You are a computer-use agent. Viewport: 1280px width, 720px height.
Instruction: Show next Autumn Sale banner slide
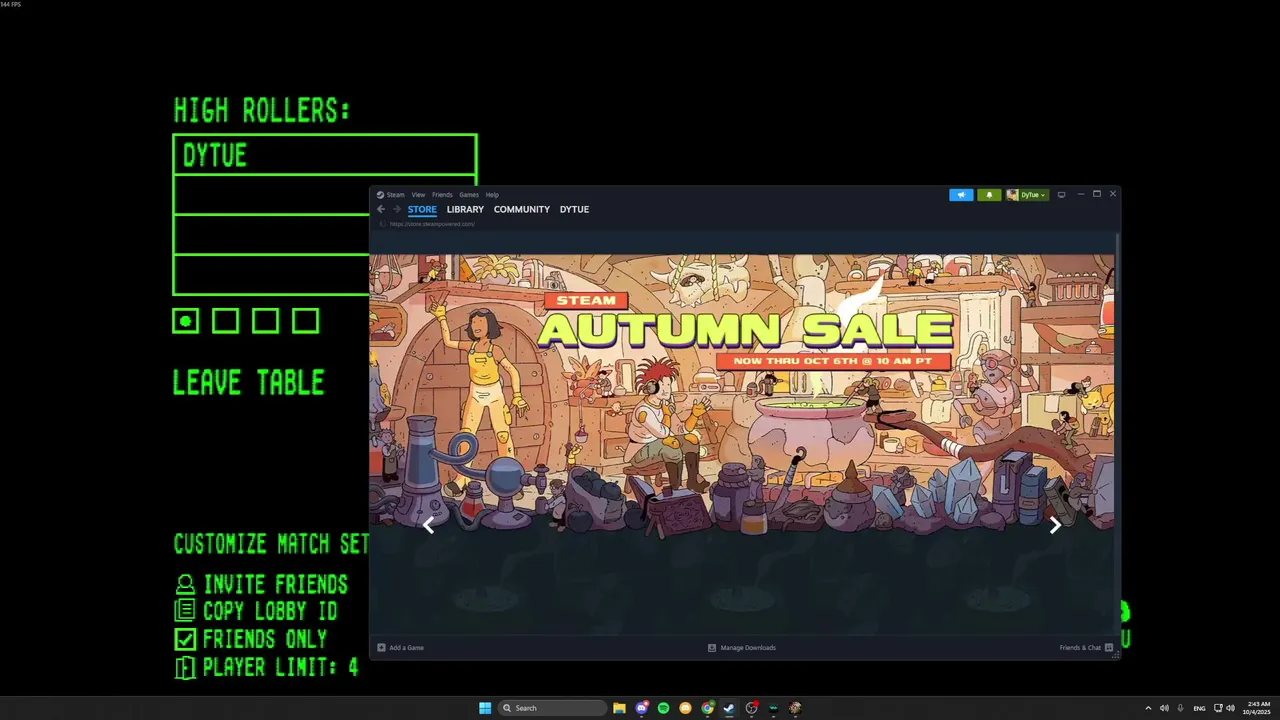coord(1055,525)
